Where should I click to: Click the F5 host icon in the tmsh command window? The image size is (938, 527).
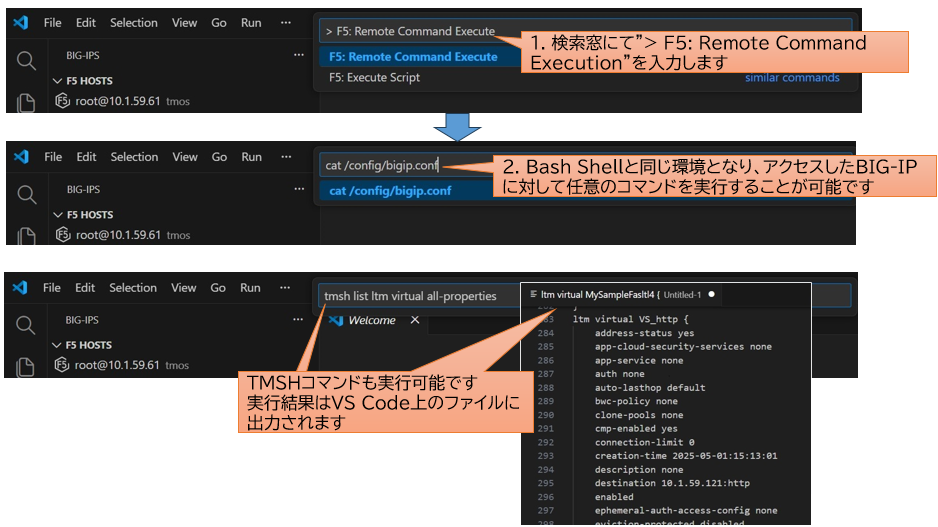click(x=62, y=365)
